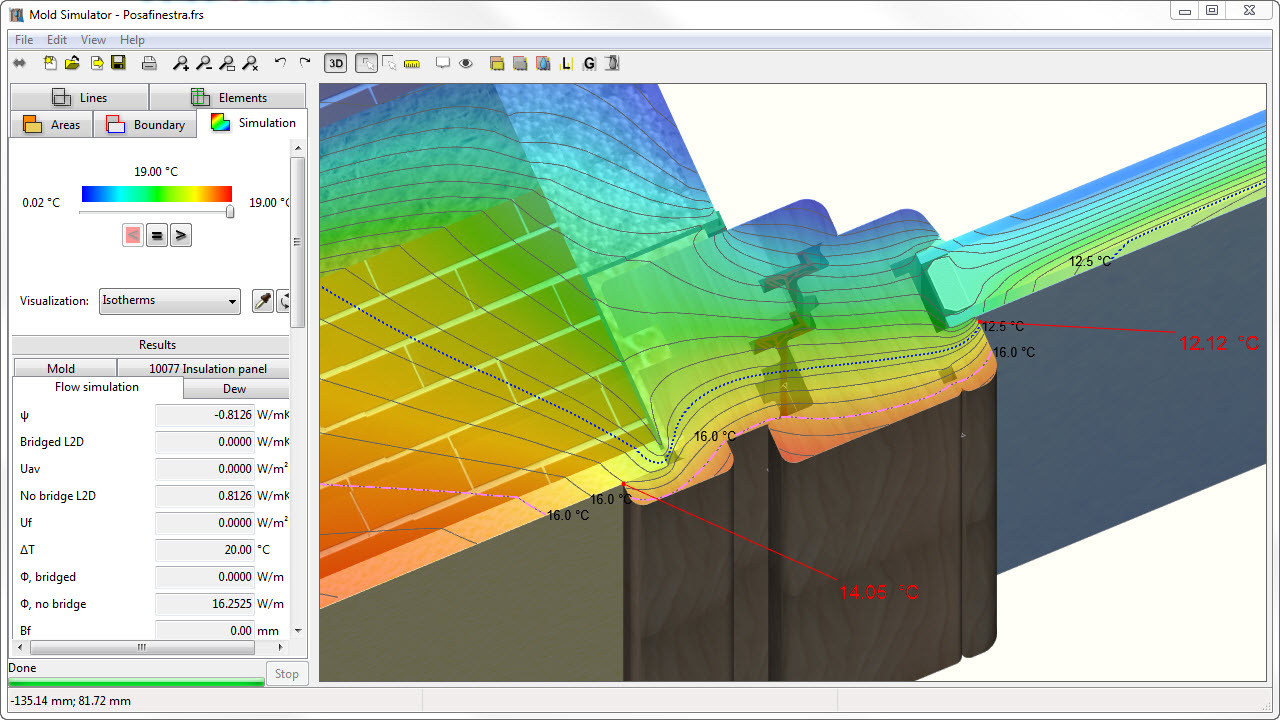This screenshot has height=720, width=1280.
Task: Click the ΔT value field
Action: [x=205, y=550]
